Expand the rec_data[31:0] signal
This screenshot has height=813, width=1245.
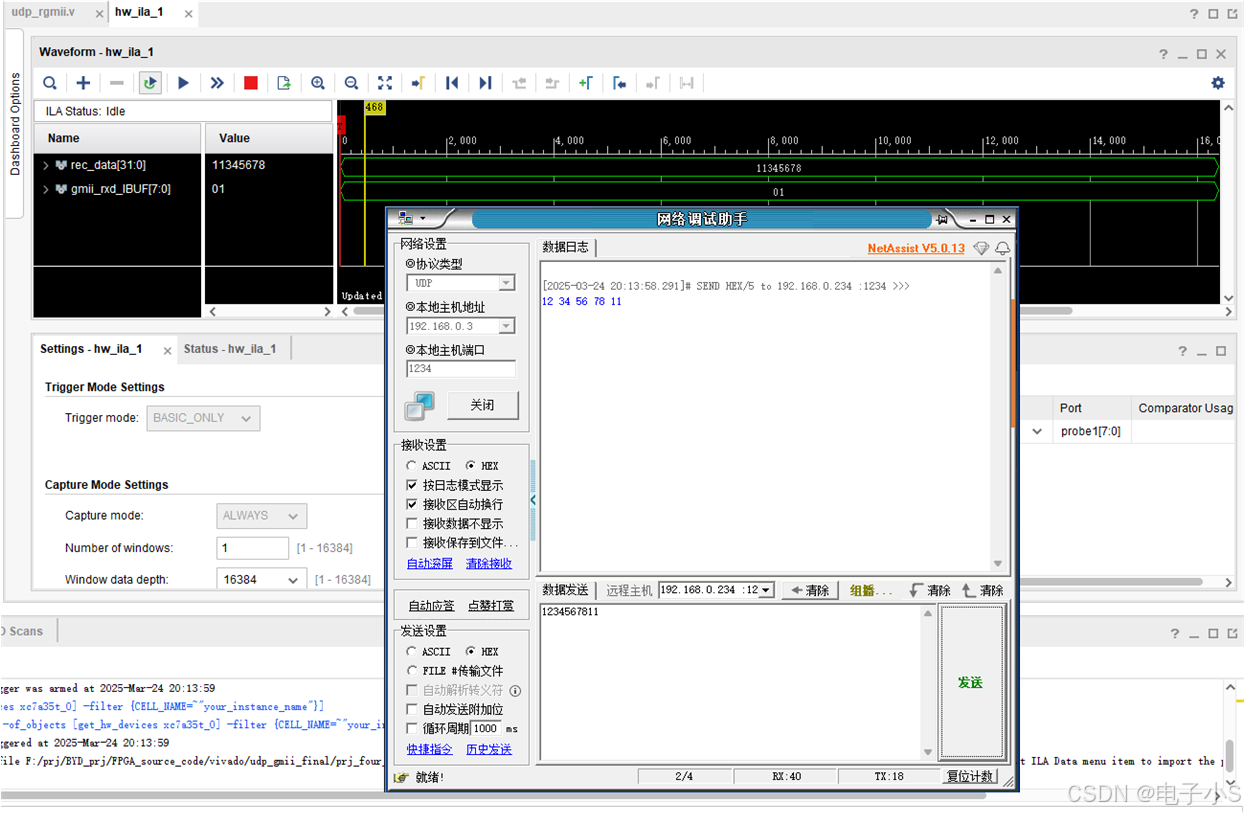tap(46, 165)
